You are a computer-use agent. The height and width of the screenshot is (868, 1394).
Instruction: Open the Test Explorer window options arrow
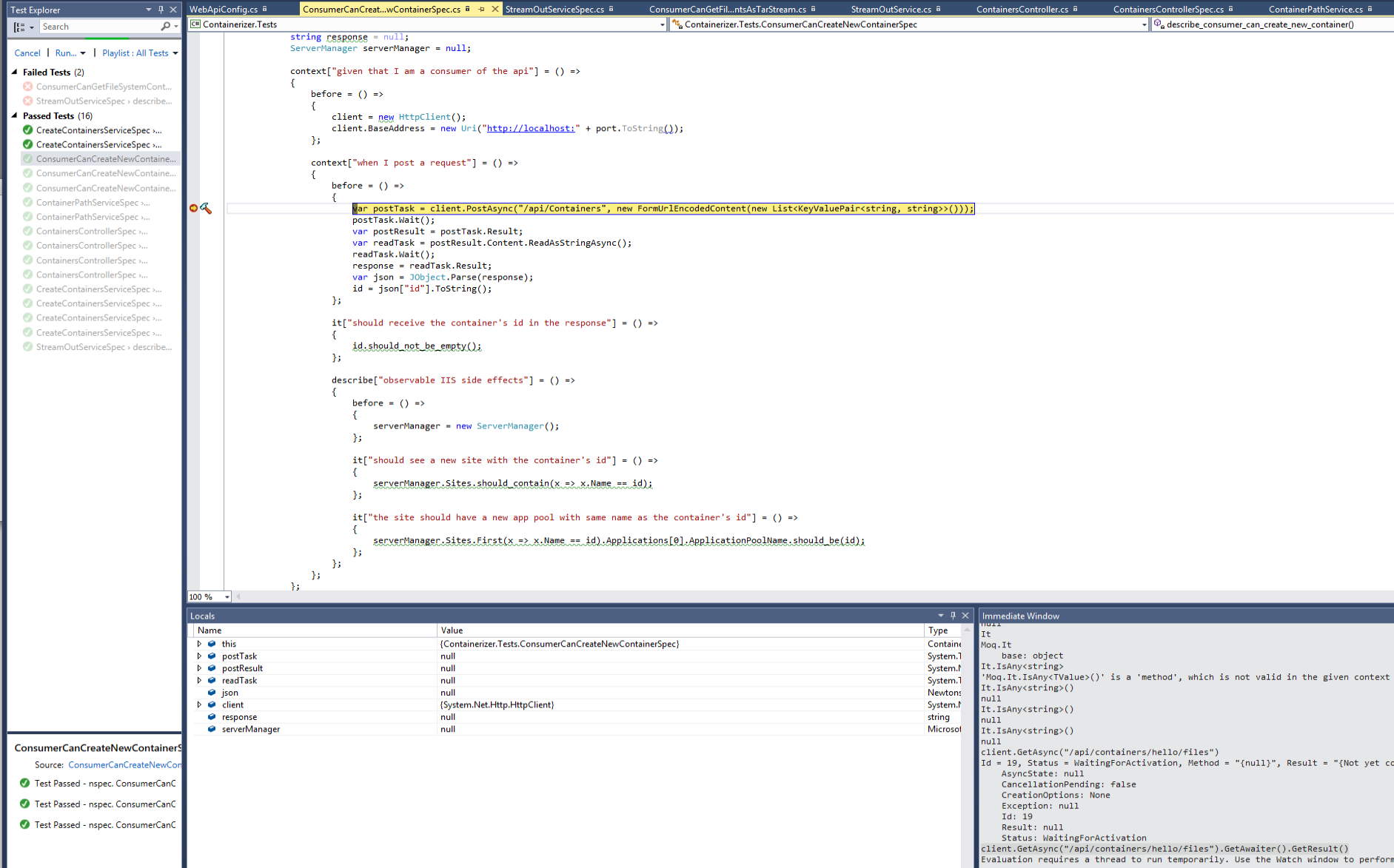pyautogui.click(x=149, y=10)
